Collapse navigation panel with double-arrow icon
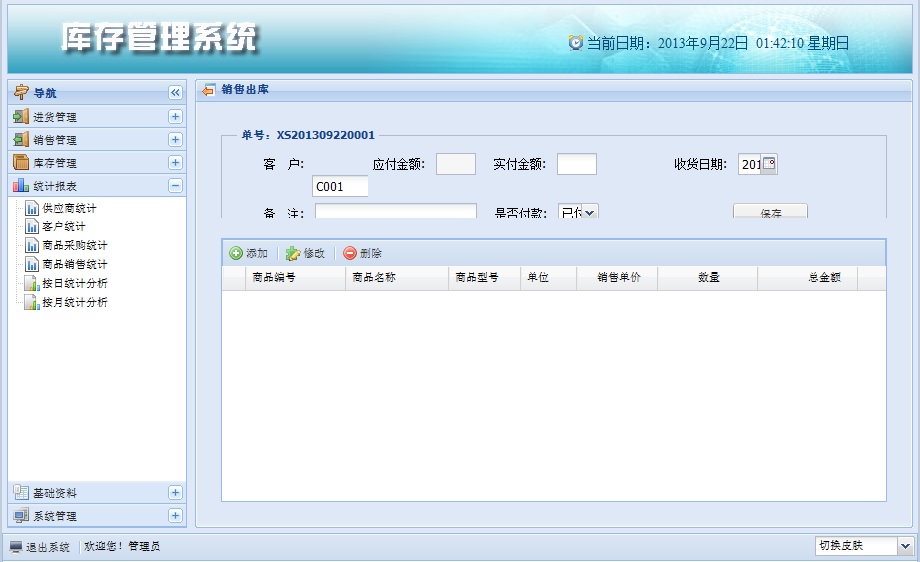920x562 pixels. click(x=175, y=93)
